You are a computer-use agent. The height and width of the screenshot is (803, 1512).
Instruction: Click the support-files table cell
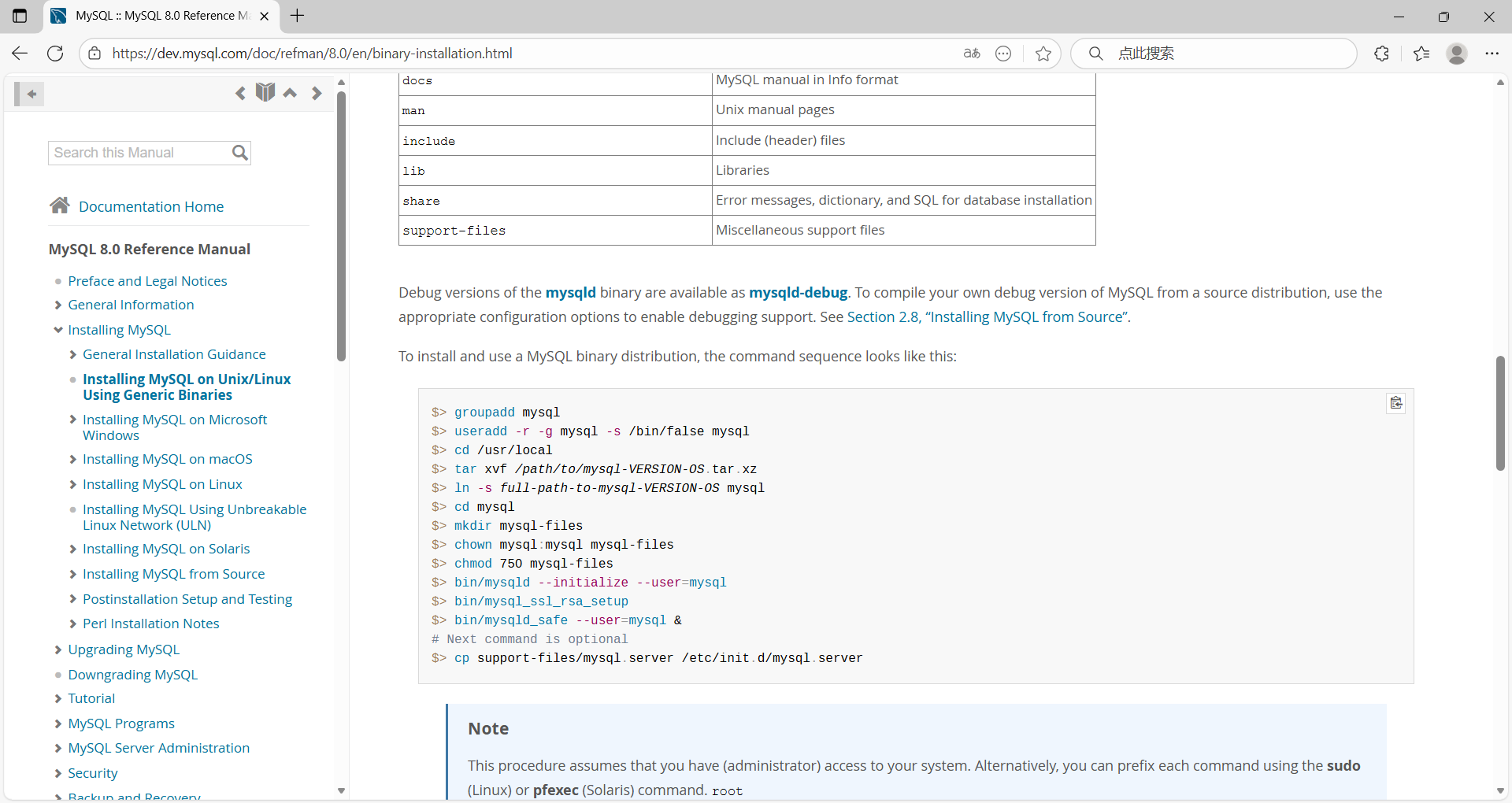pos(555,231)
